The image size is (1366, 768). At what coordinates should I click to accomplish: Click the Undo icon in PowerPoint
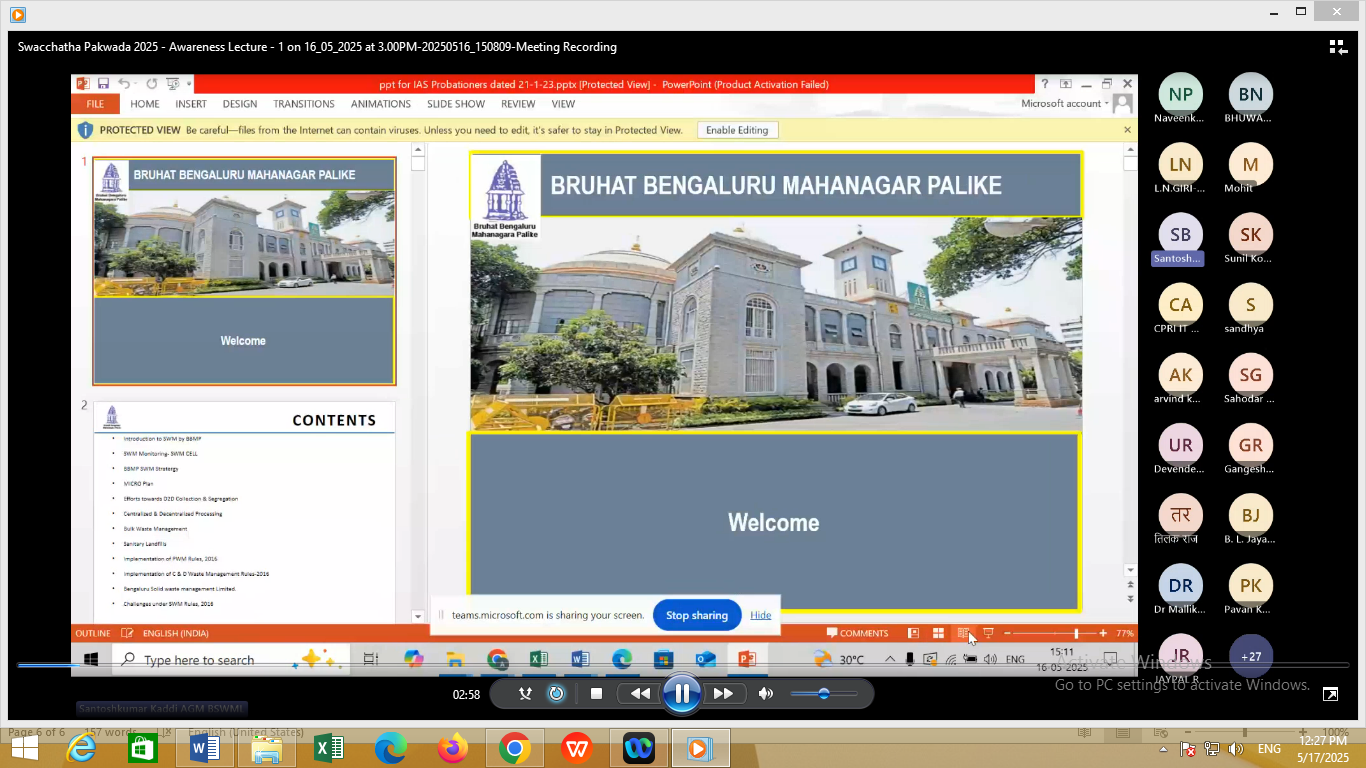click(x=124, y=84)
